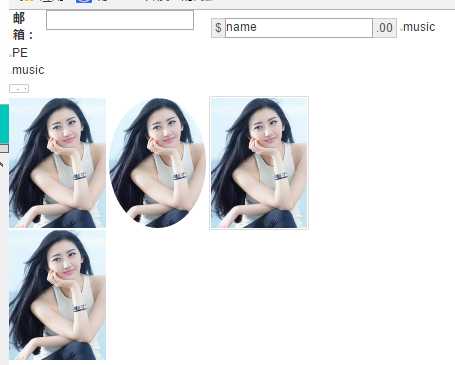The image size is (455, 365).
Task: Click the 邮箱 label
Action: click(23, 26)
